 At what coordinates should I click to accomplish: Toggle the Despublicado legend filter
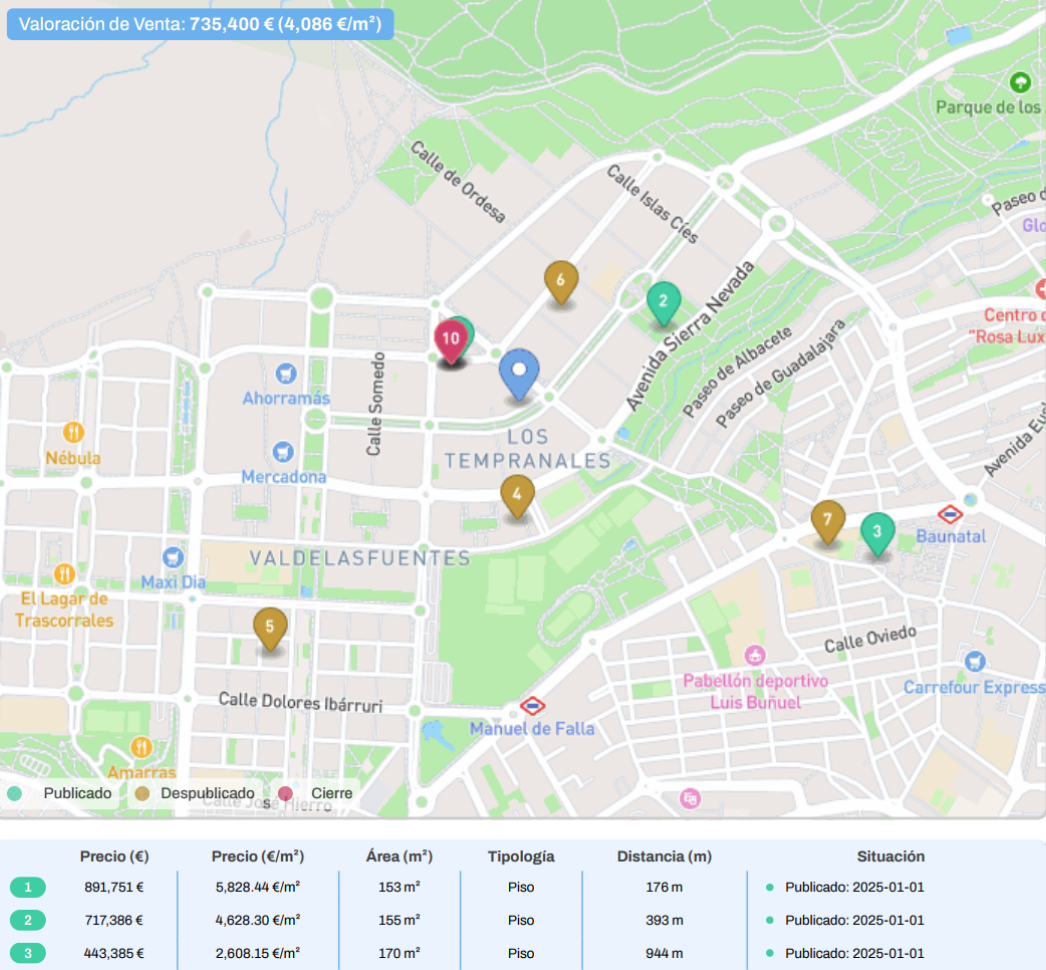tap(193, 793)
